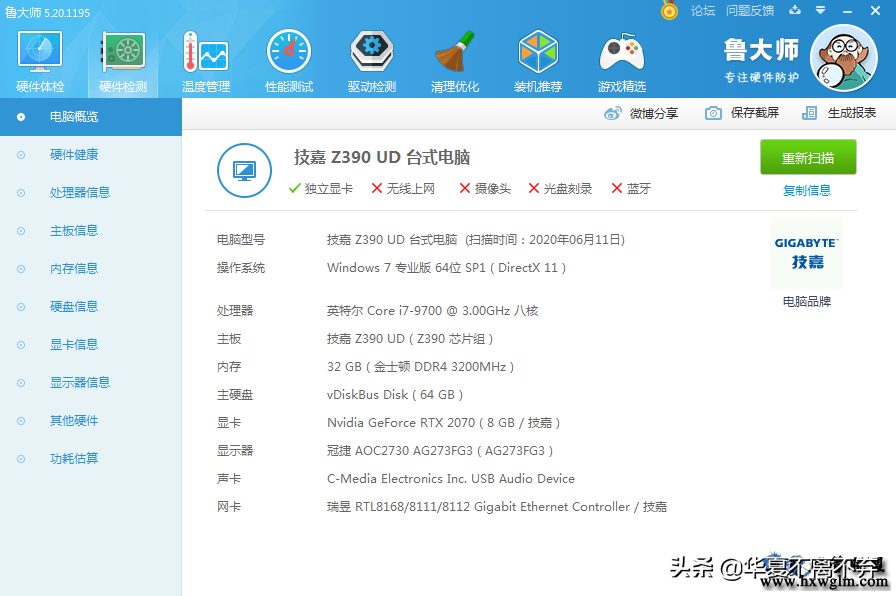Open the main menu dropdown arrow

(822, 10)
